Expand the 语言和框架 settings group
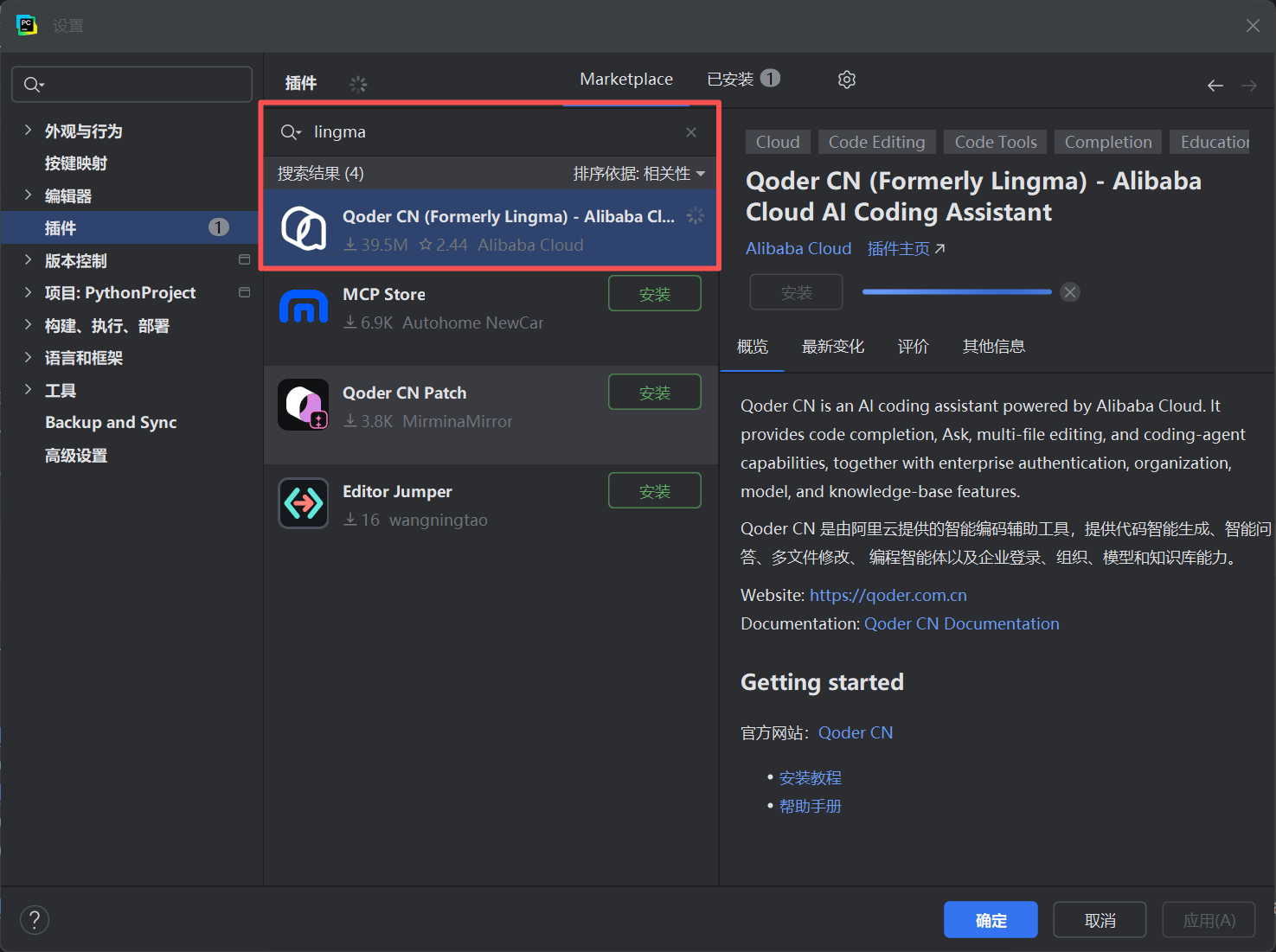The width and height of the screenshot is (1276, 952). pos(28,357)
